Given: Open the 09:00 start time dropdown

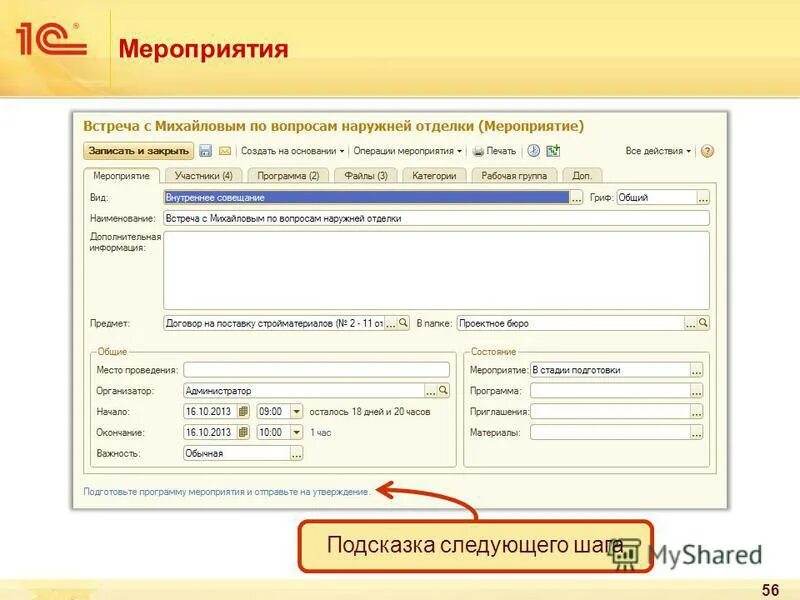Looking at the screenshot, I should (297, 412).
